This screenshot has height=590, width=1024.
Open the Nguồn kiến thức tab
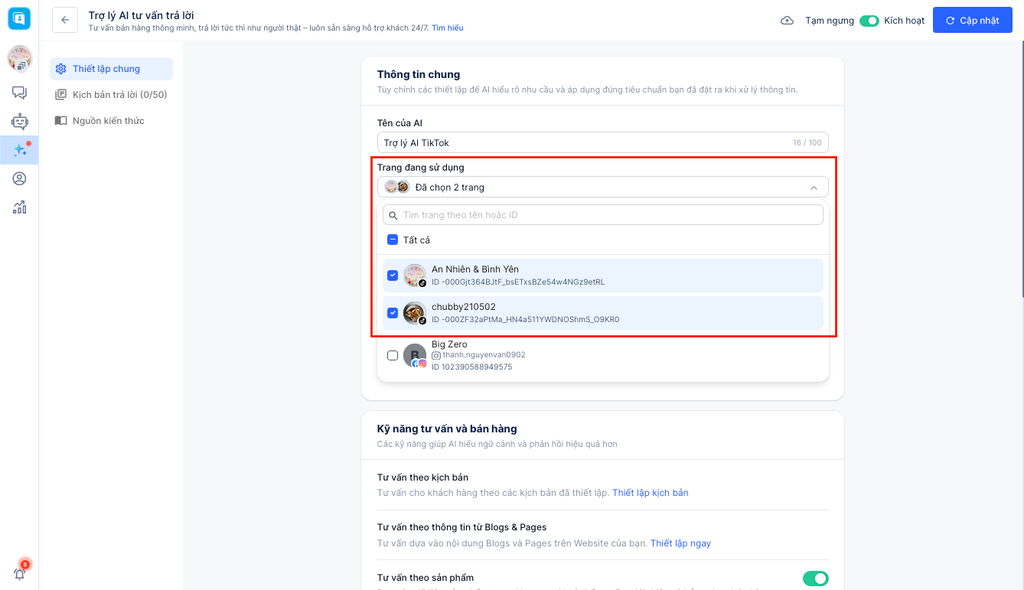108,121
